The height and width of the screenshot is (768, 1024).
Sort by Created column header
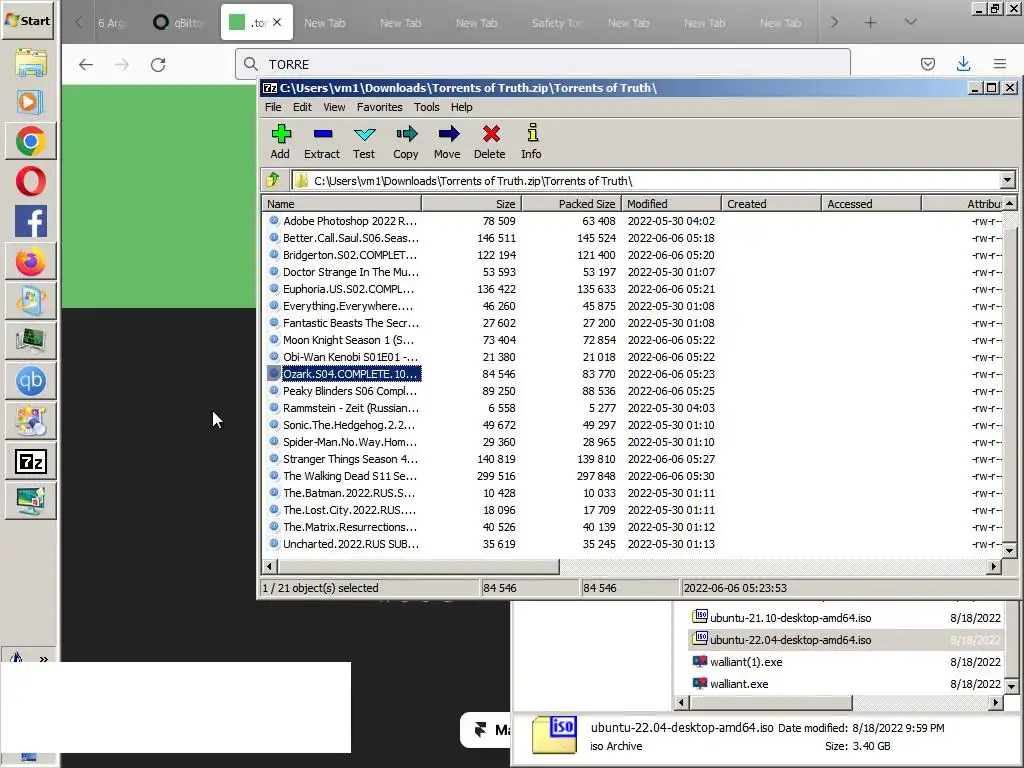pyautogui.click(x=771, y=204)
